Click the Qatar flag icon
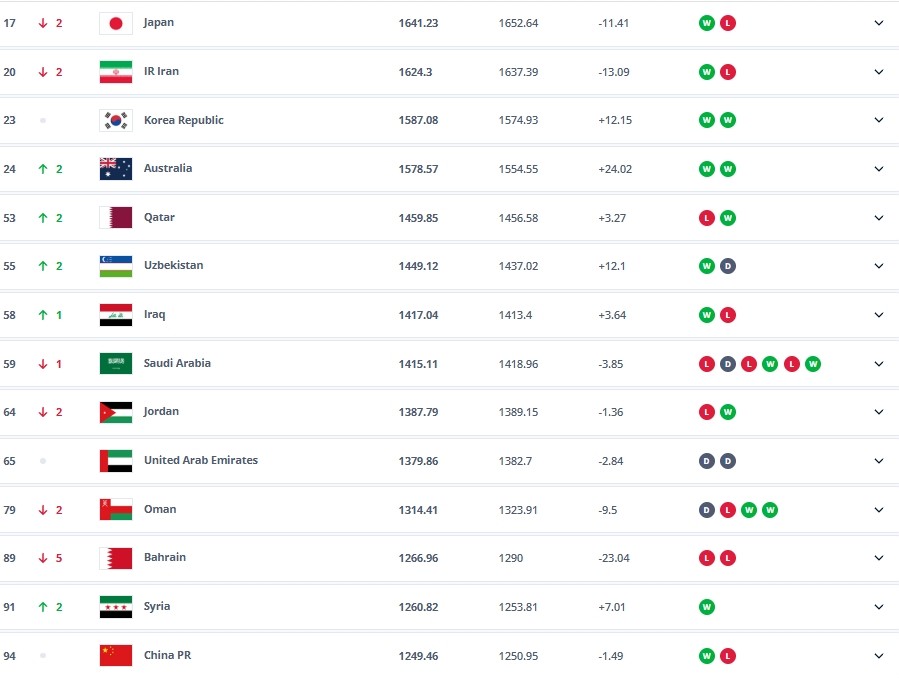Screen dimensions: 899x678 tap(116, 217)
